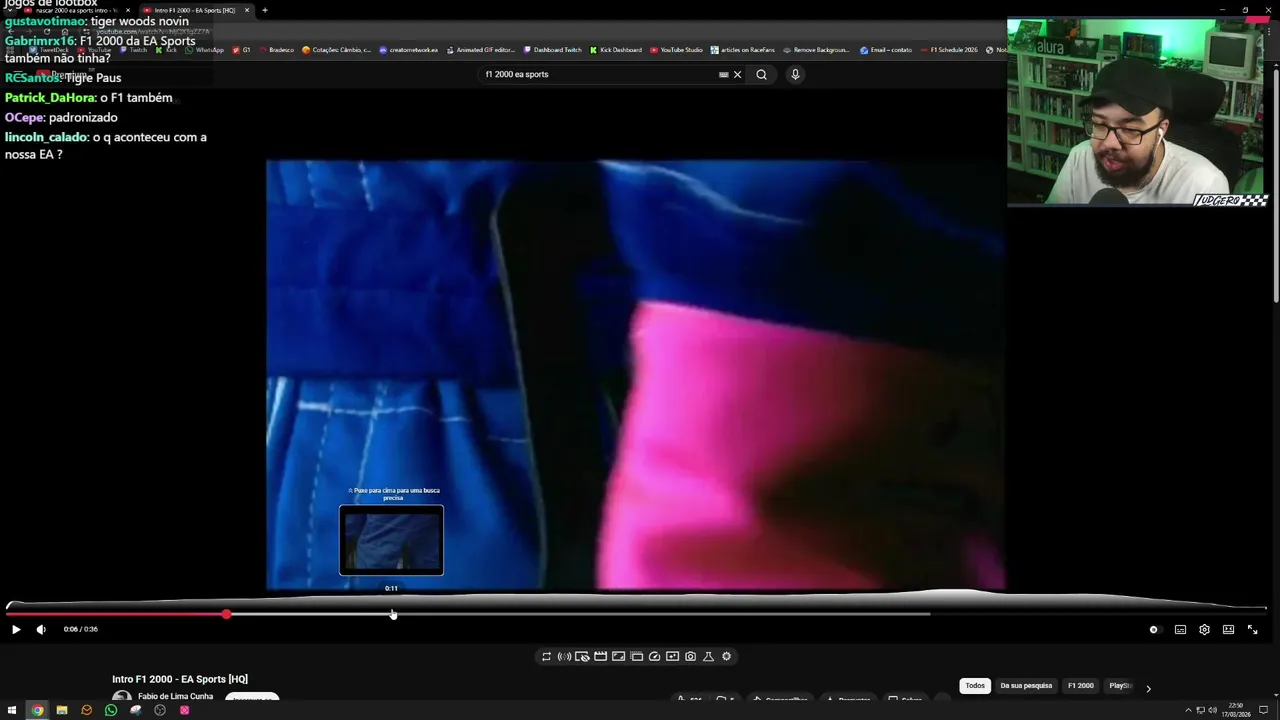This screenshot has height=720, width=1280.
Task: Show hidden system tray icons chevron
Action: (x=1188, y=710)
